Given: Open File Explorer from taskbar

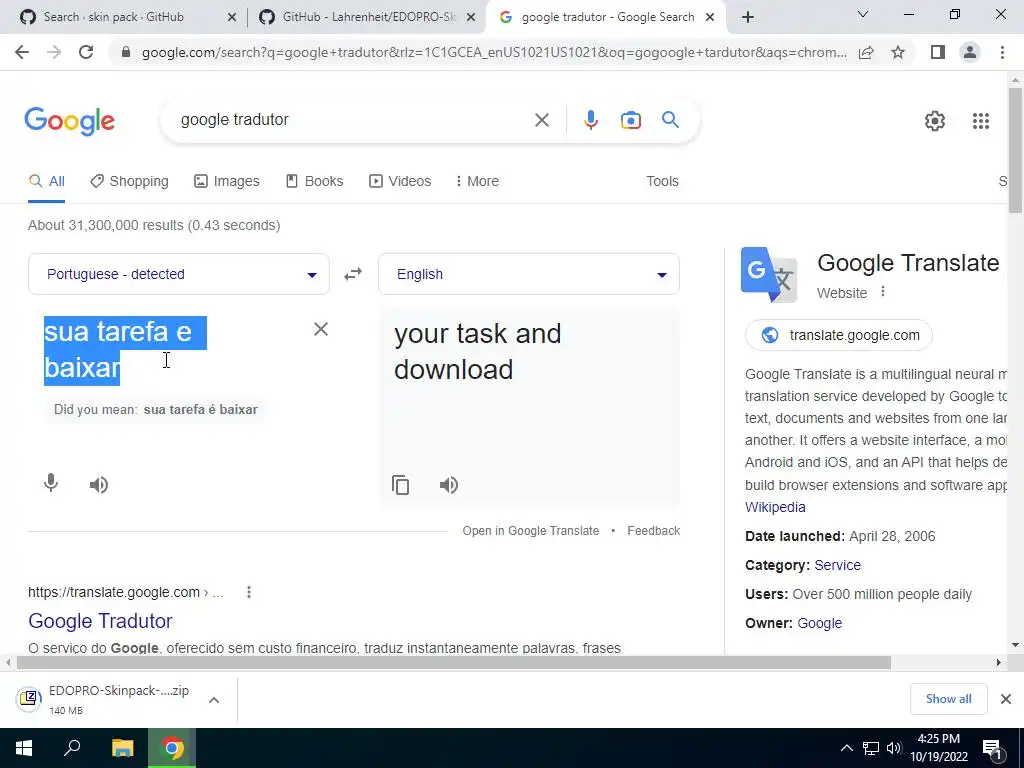Looking at the screenshot, I should click(122, 748).
